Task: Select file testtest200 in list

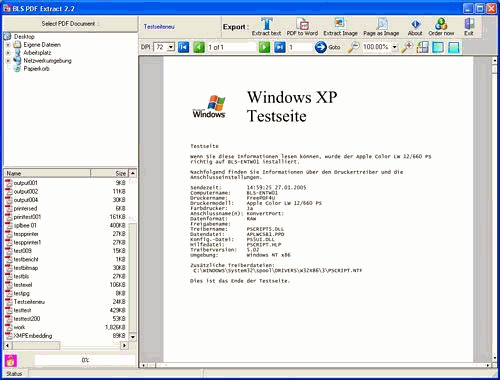Action: coord(27,319)
